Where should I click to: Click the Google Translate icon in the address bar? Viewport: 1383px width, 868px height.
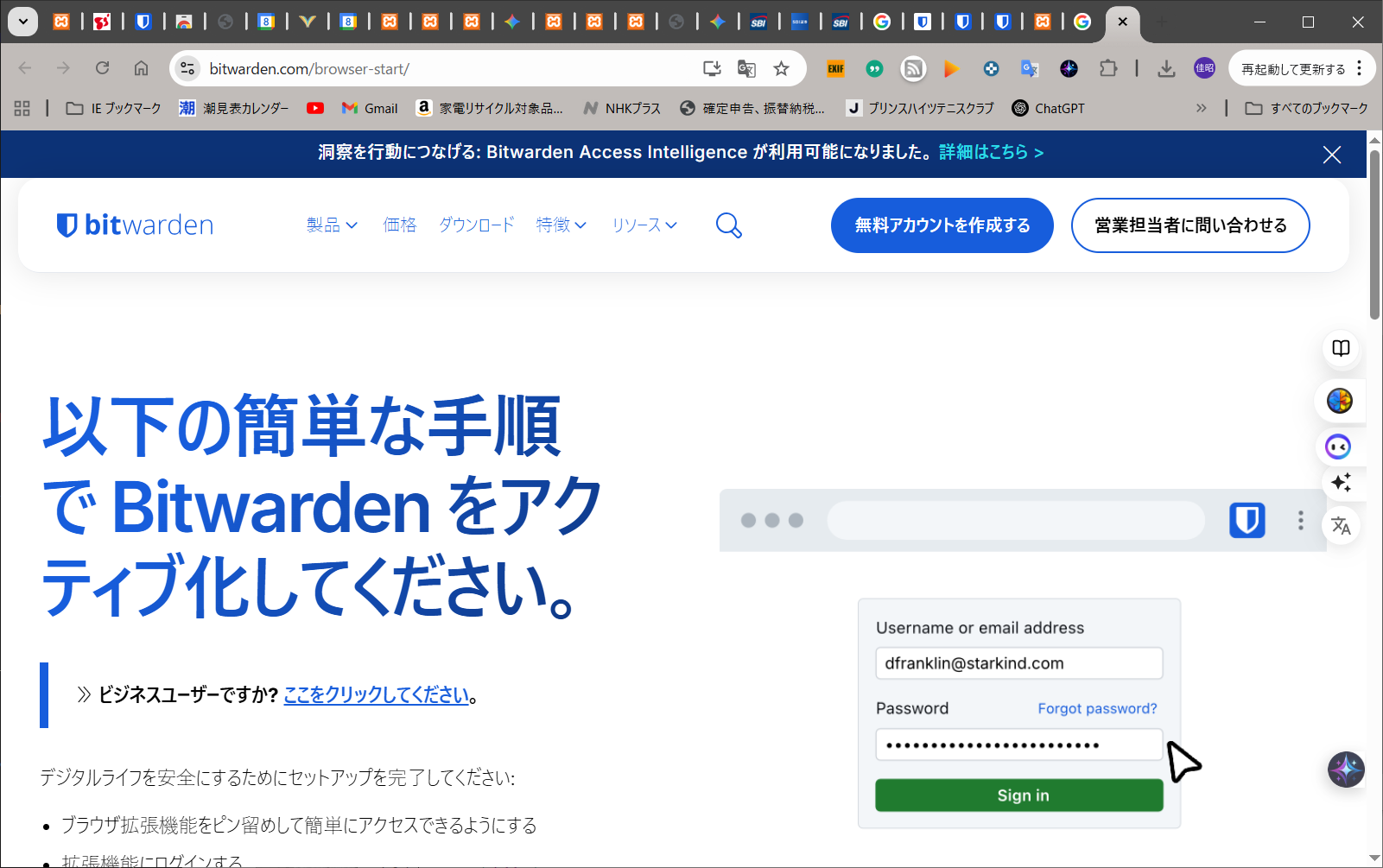(746, 69)
